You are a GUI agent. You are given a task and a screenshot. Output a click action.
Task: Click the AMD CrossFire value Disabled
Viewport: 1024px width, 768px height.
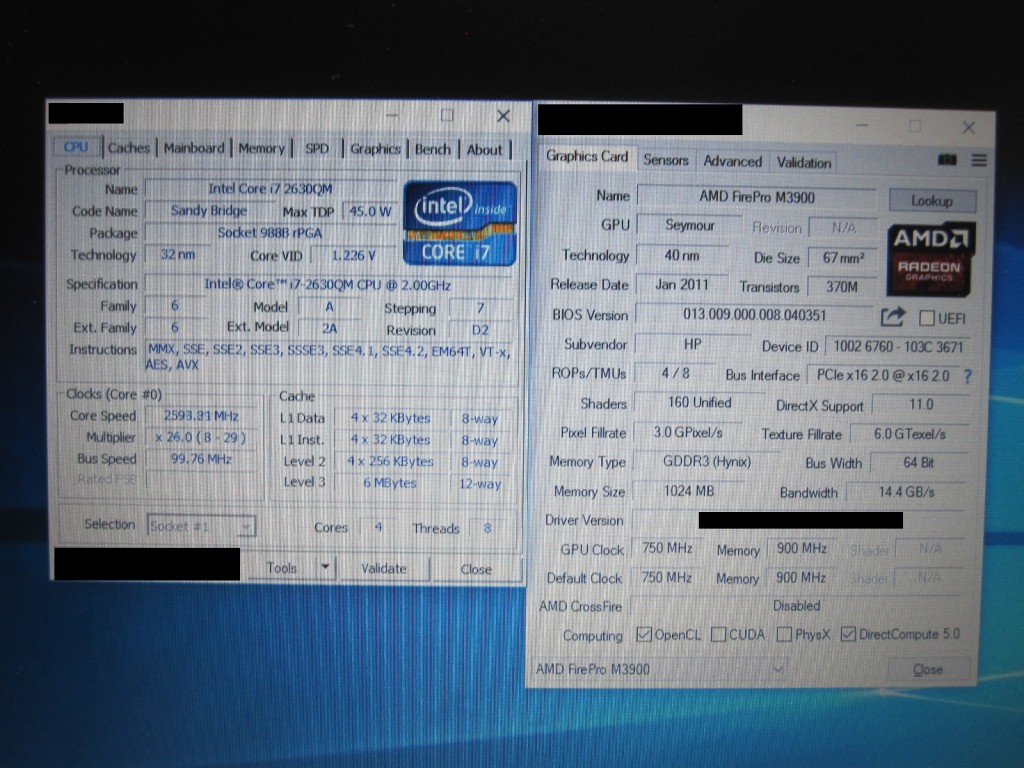pyautogui.click(x=797, y=605)
